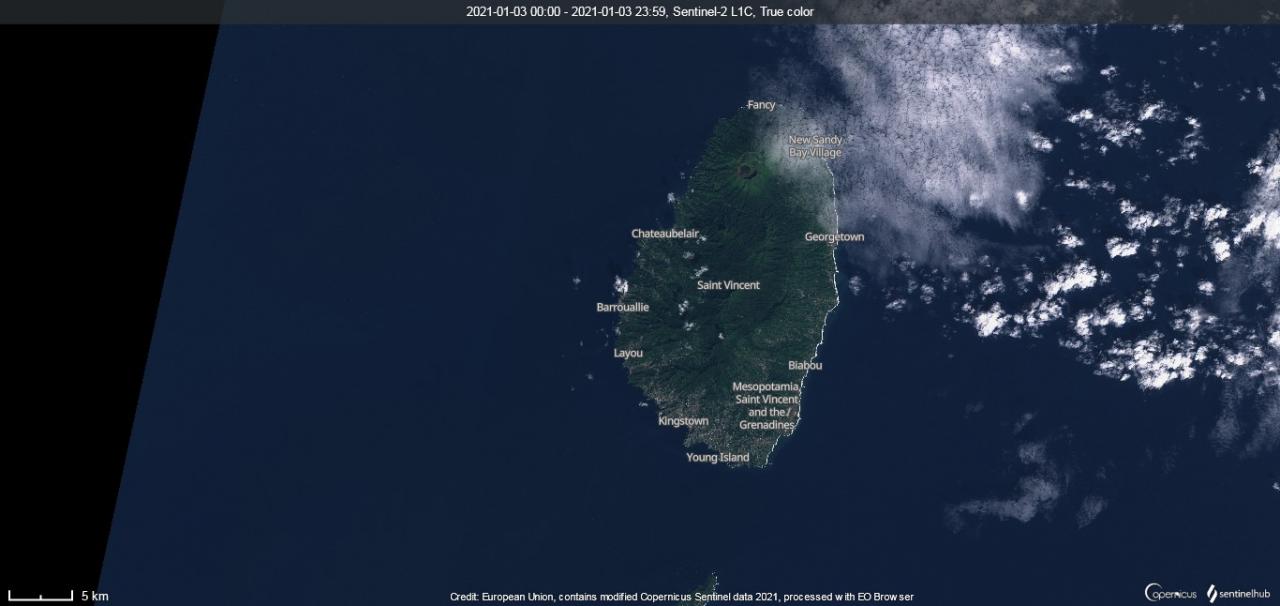
Task: Click the Fancy place label
Action: 761,105
